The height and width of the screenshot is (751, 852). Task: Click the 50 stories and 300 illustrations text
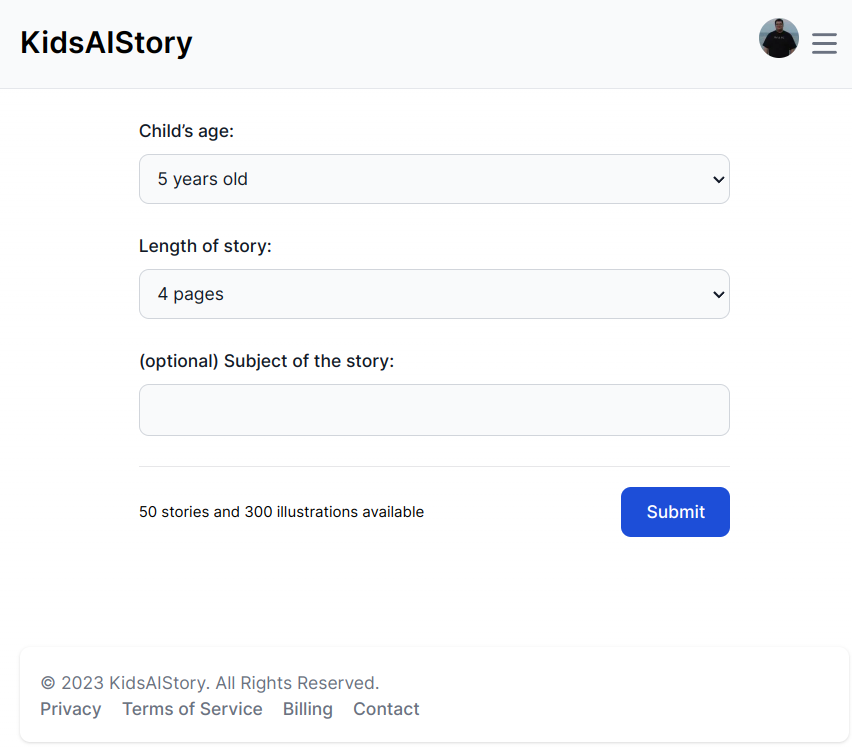pyautogui.click(x=281, y=512)
